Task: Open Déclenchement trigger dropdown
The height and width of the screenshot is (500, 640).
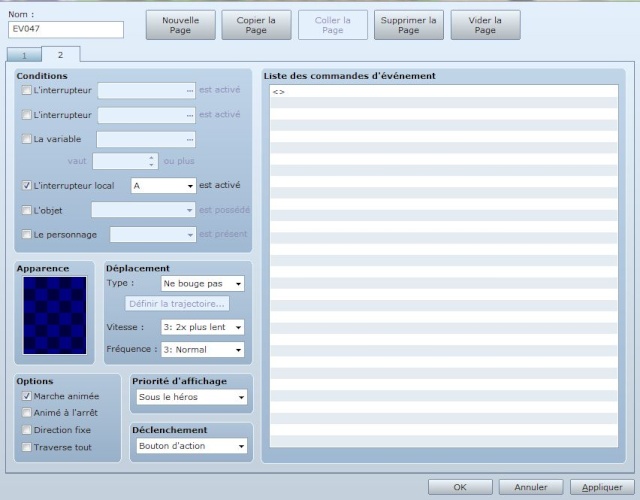Action: tap(192, 446)
